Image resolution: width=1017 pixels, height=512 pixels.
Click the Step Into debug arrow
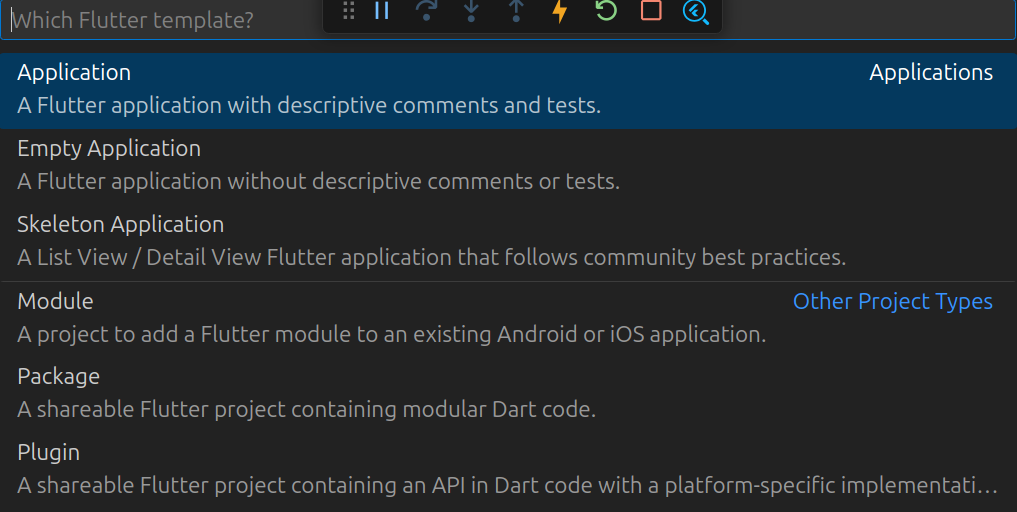(472, 10)
